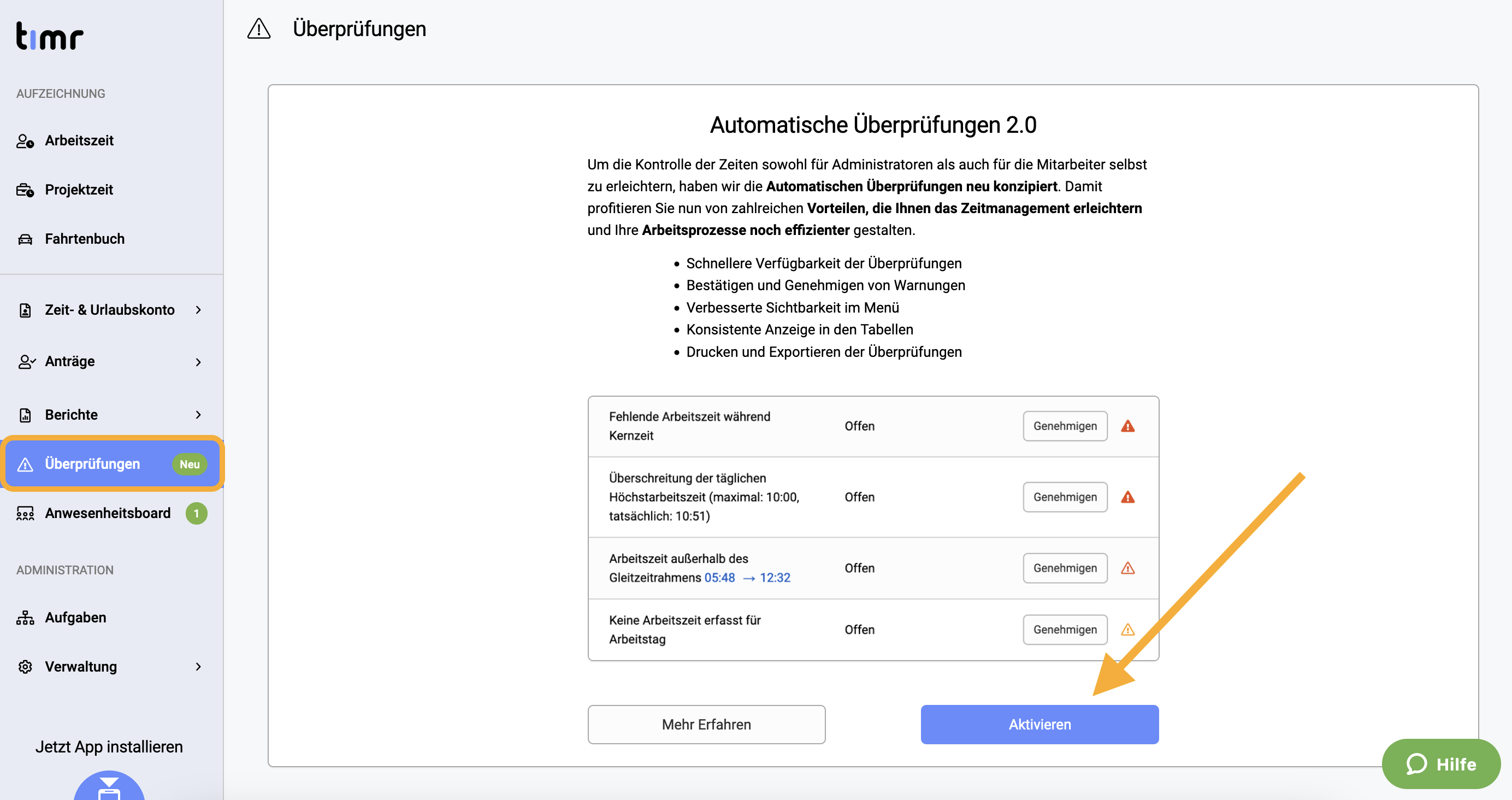Click Offen status in Keine Arbeitszeit row
1512x800 pixels.
tap(859, 630)
